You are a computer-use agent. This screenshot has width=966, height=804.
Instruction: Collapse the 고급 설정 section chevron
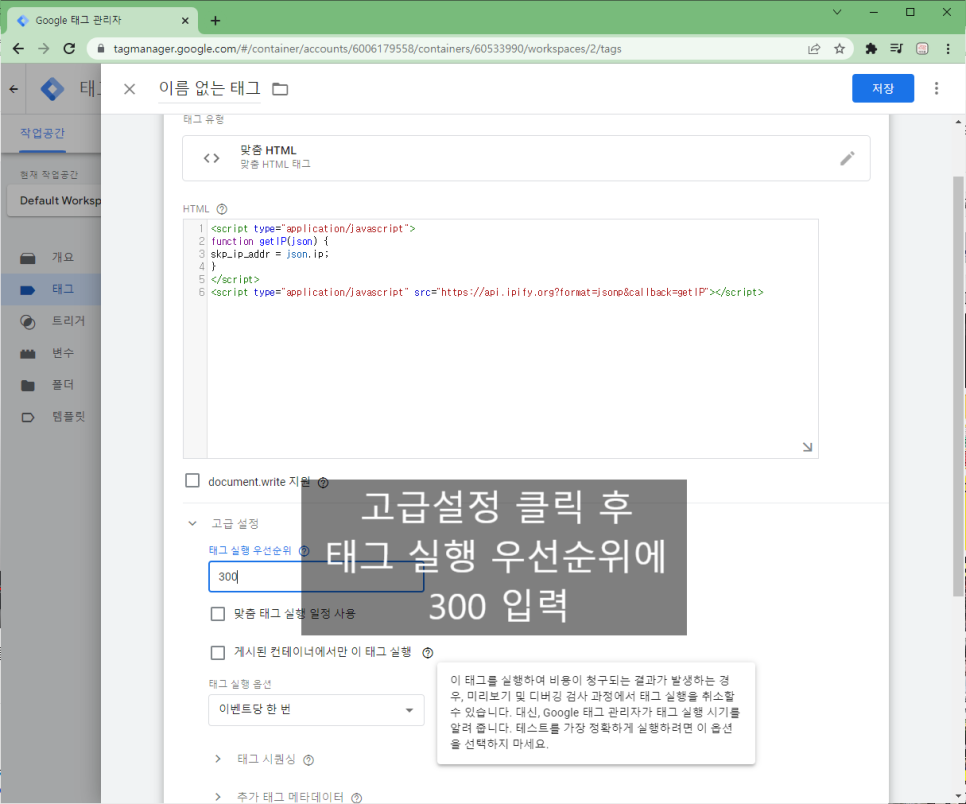(192, 523)
